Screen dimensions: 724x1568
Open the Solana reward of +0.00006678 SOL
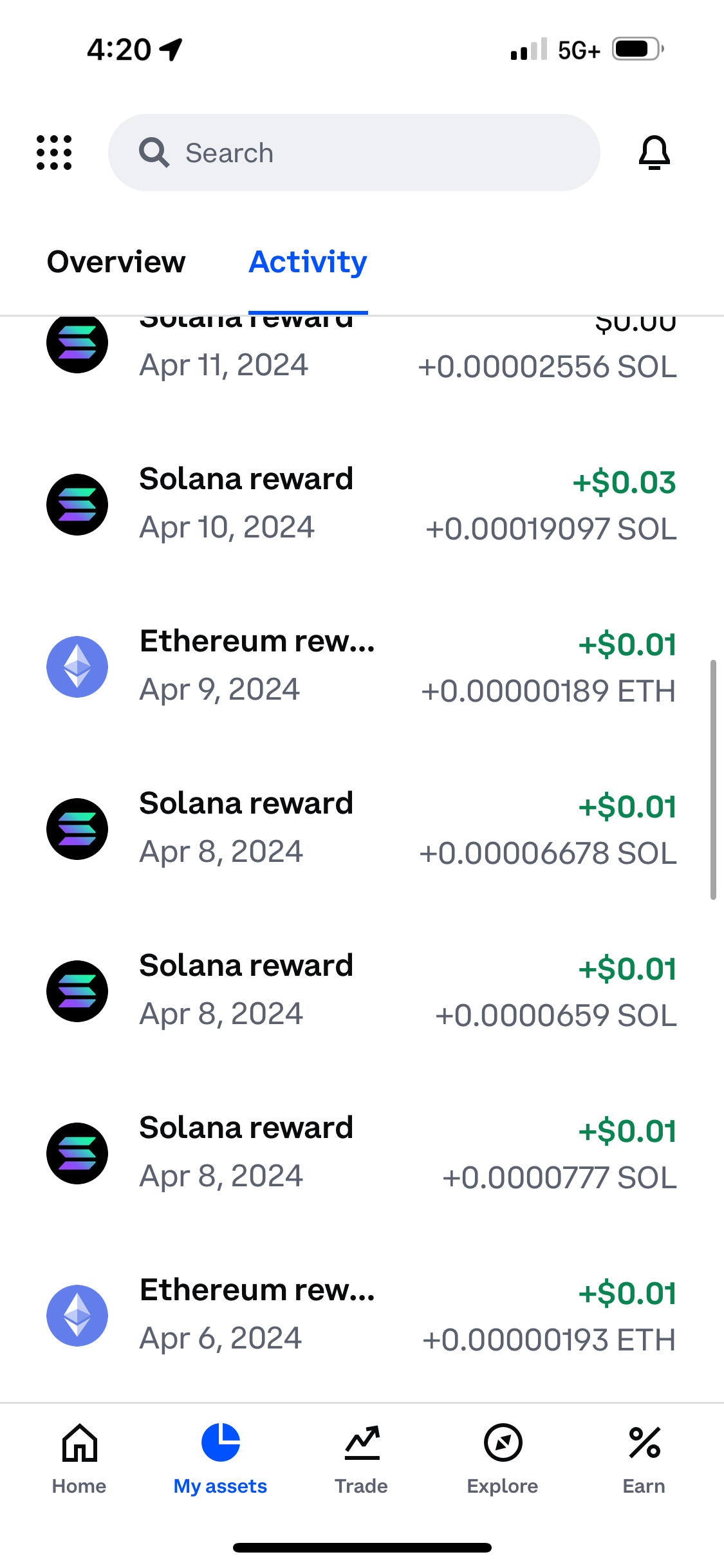point(362,829)
